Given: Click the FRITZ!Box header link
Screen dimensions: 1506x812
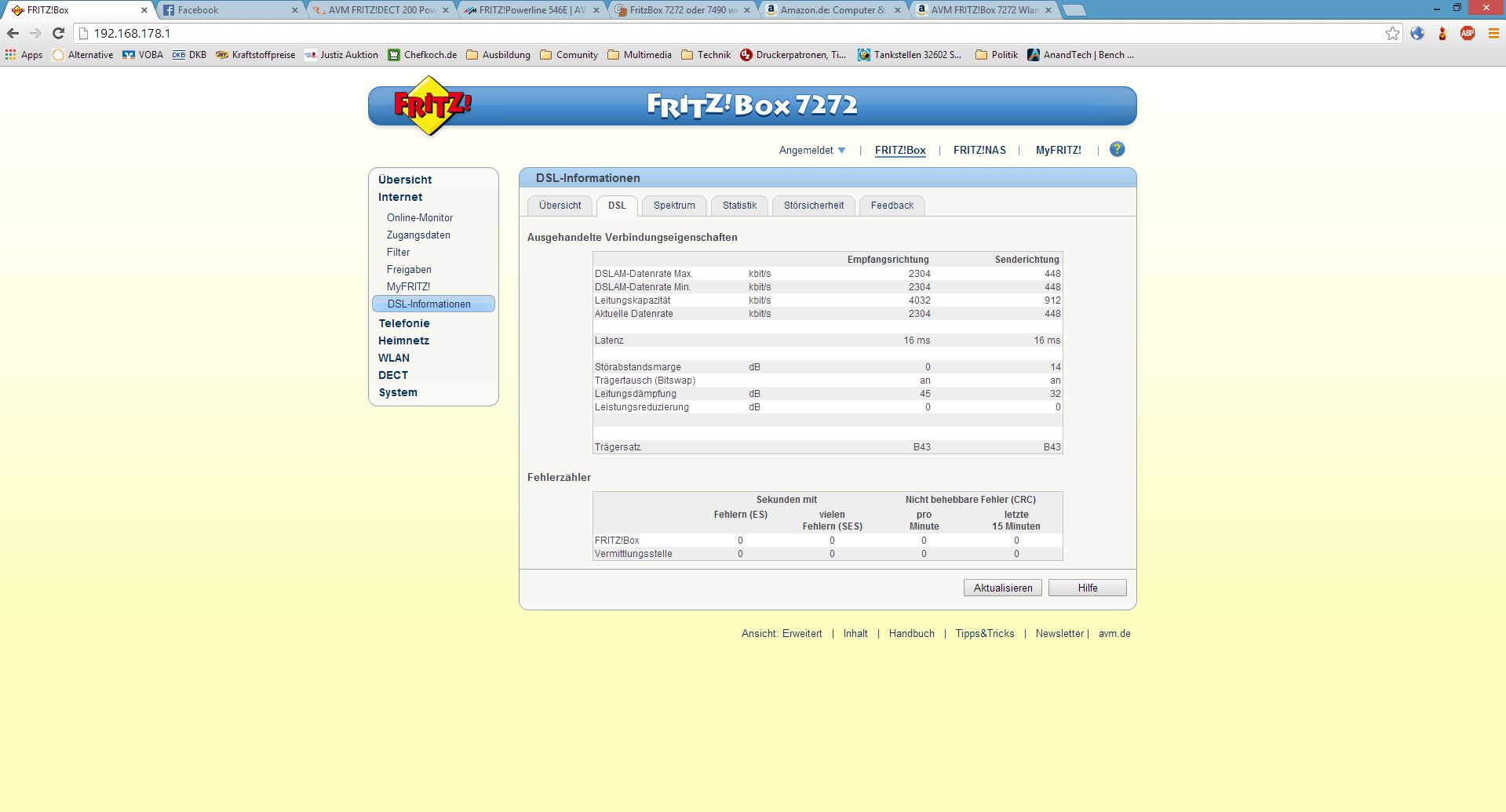Looking at the screenshot, I should pos(900,150).
